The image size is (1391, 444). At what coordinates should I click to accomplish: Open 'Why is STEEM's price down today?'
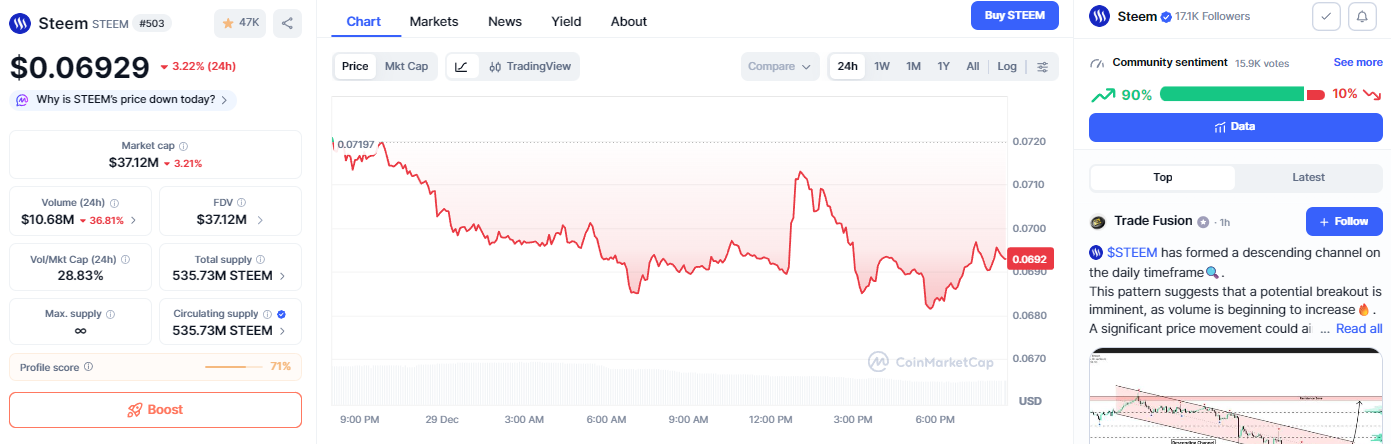(x=124, y=100)
